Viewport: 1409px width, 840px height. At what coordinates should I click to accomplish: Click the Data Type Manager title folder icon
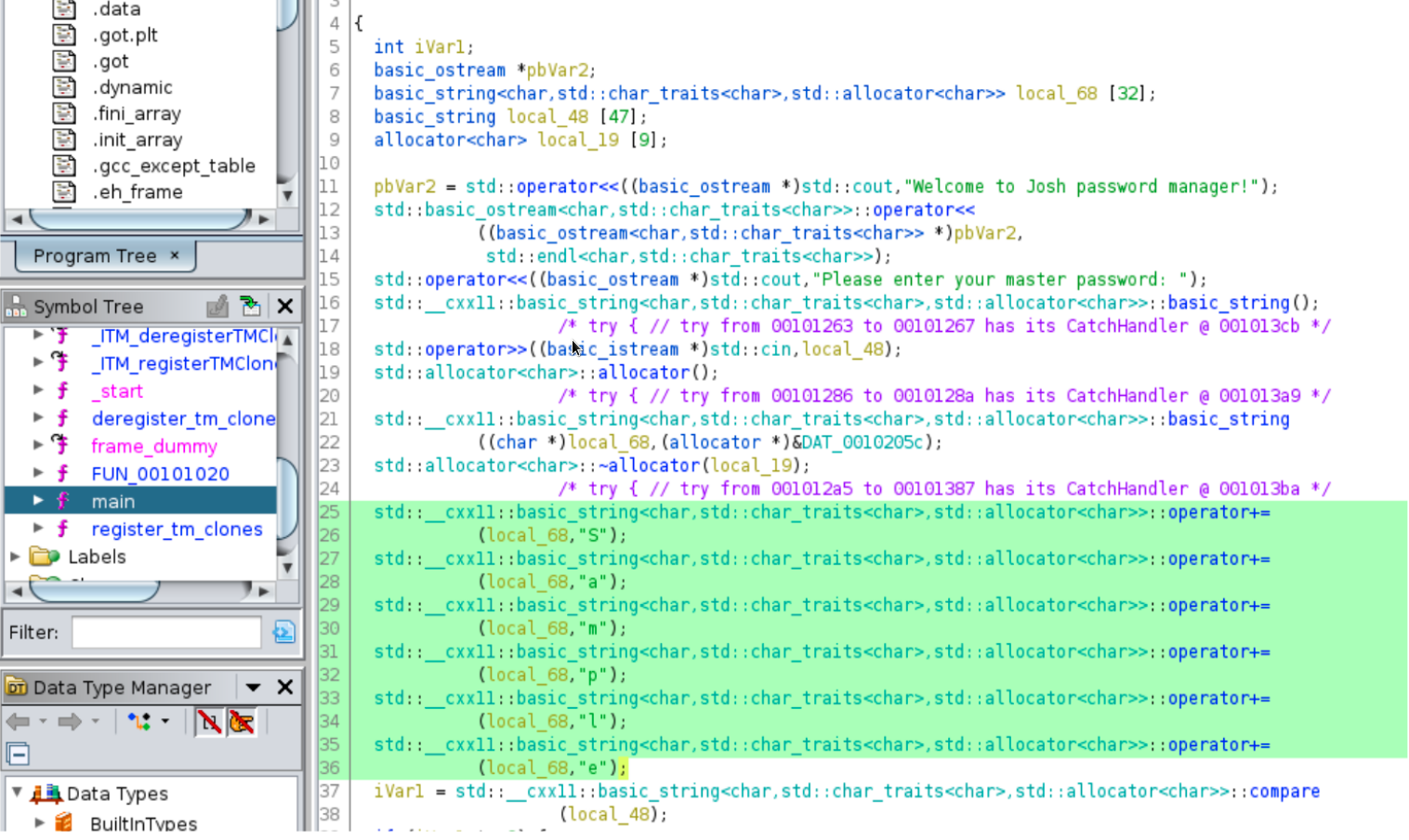pyautogui.click(x=16, y=688)
